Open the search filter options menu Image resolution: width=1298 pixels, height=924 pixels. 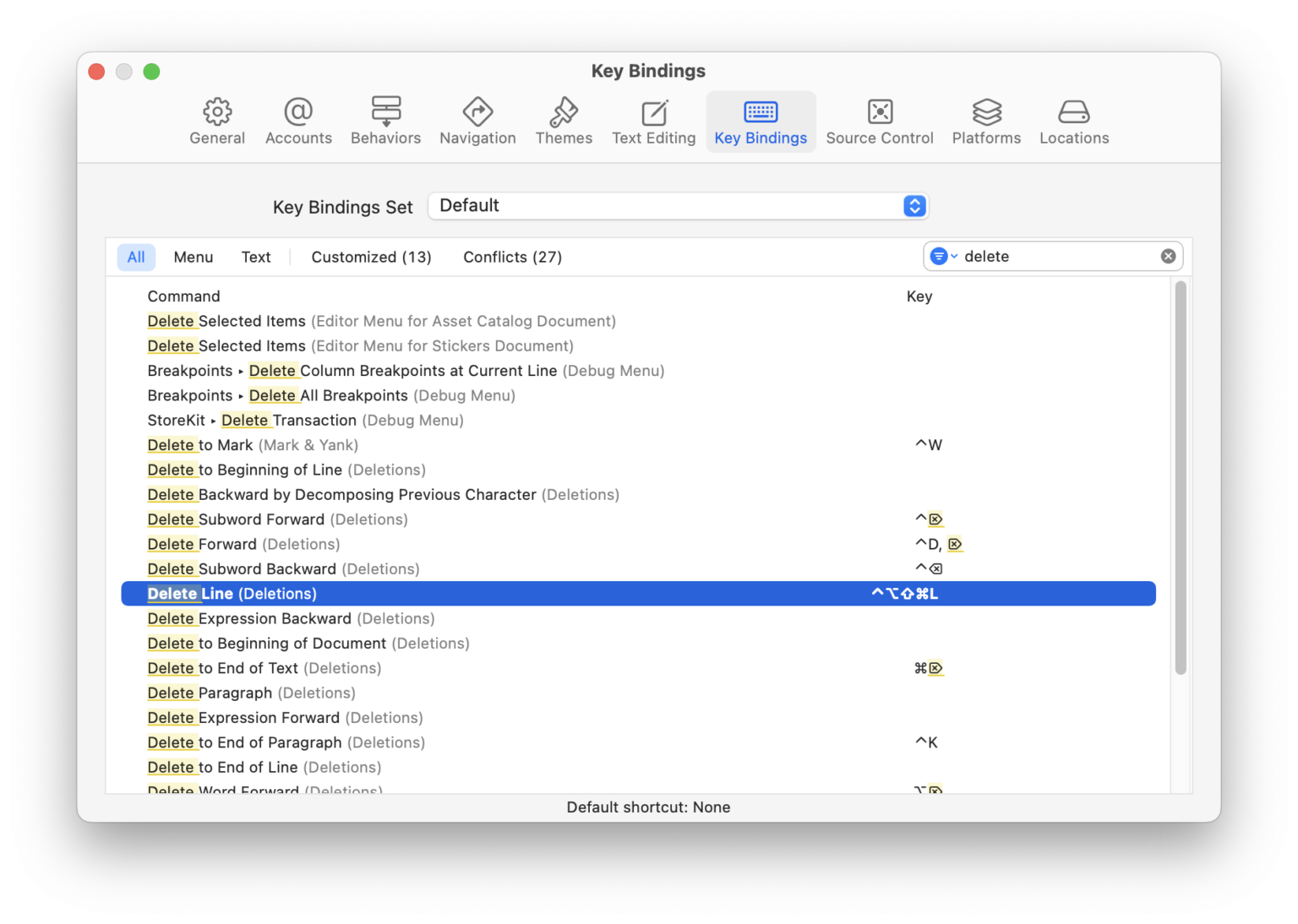pos(938,256)
